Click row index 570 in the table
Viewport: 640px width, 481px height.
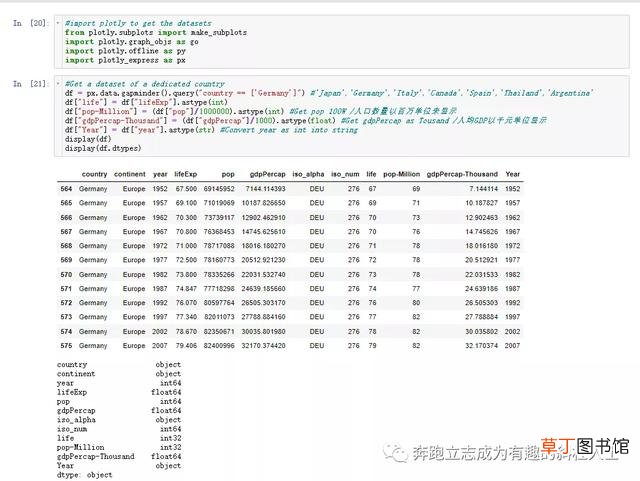[66, 274]
